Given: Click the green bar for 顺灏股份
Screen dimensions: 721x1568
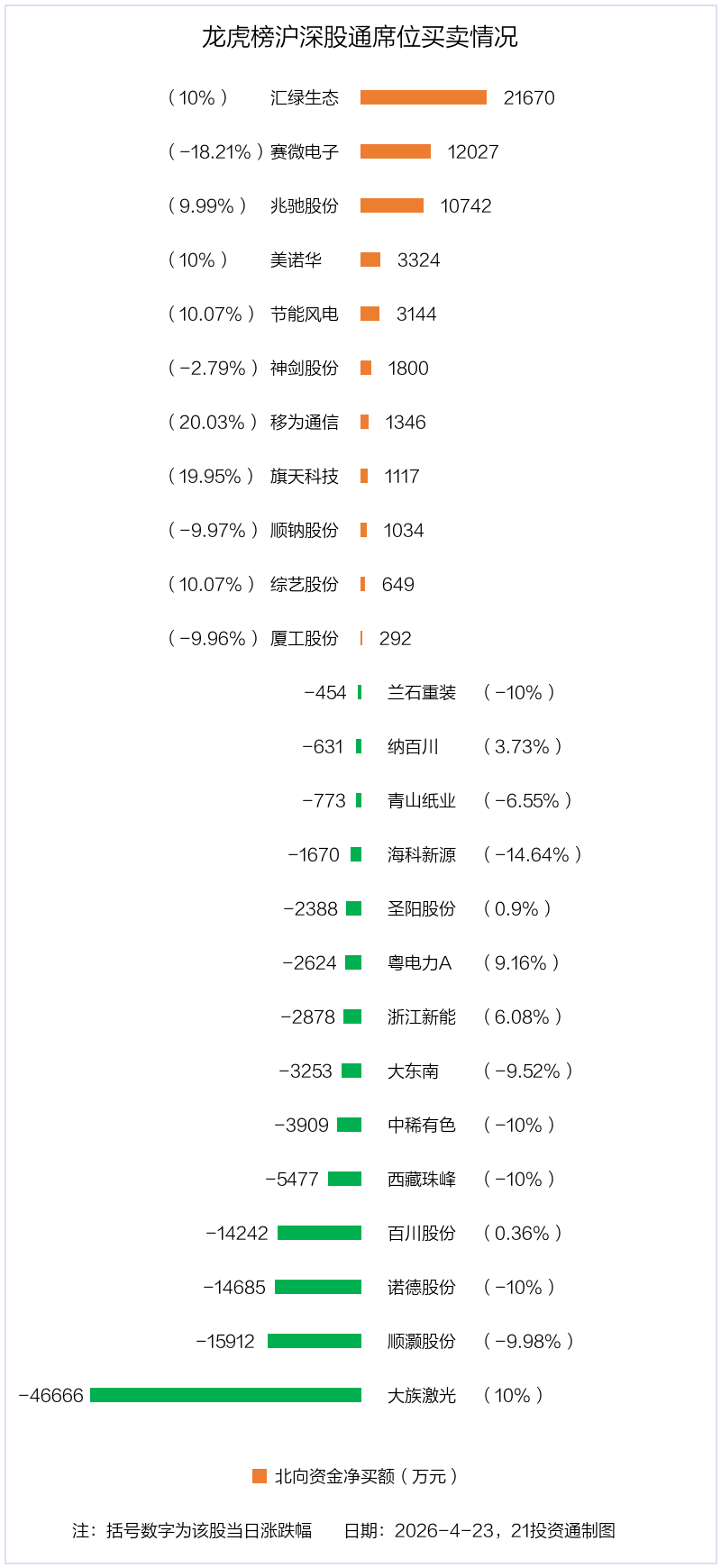Looking at the screenshot, I should click(315, 1341).
